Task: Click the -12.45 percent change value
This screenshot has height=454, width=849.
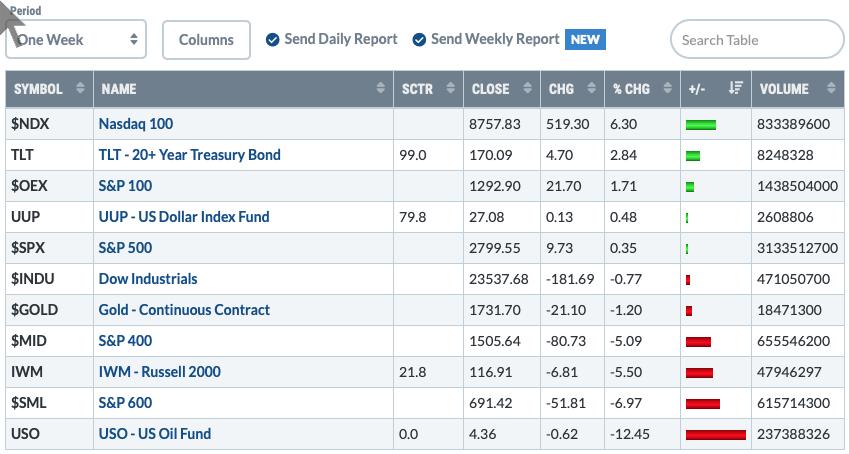Action: tap(629, 433)
